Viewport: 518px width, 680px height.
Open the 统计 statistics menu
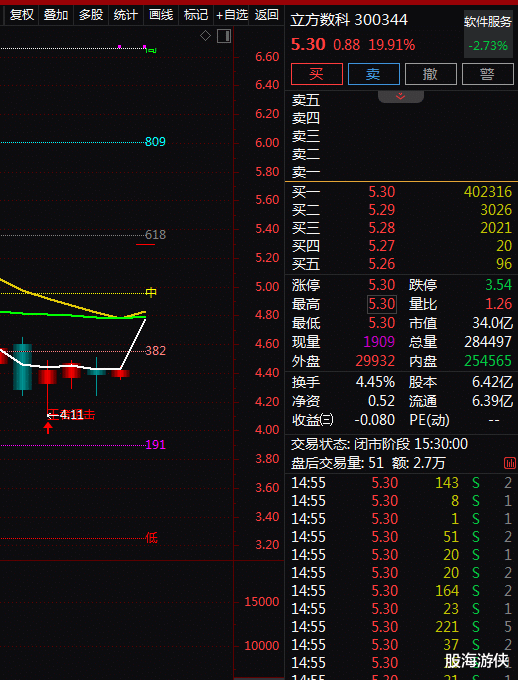[x=126, y=15]
